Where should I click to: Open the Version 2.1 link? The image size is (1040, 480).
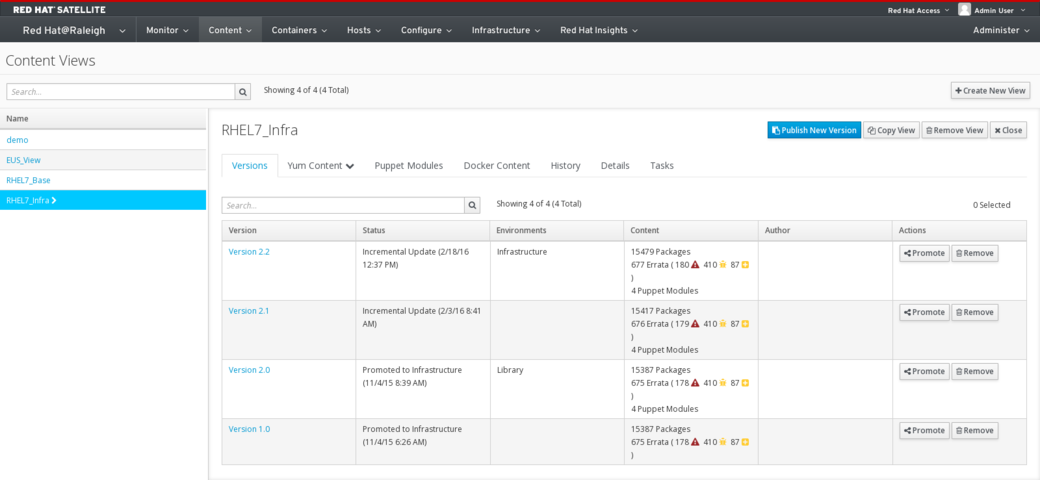click(249, 311)
